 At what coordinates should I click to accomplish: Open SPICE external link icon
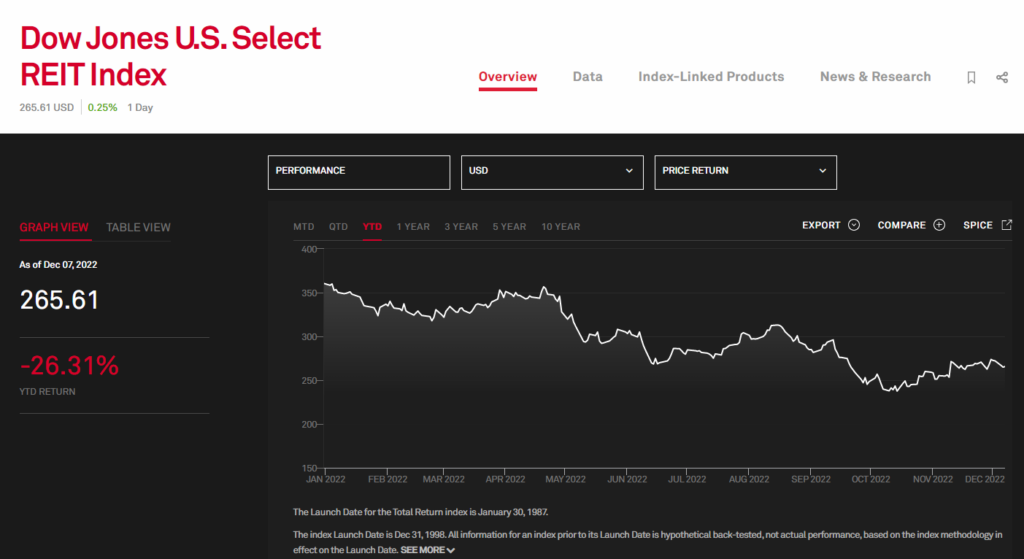(1006, 225)
